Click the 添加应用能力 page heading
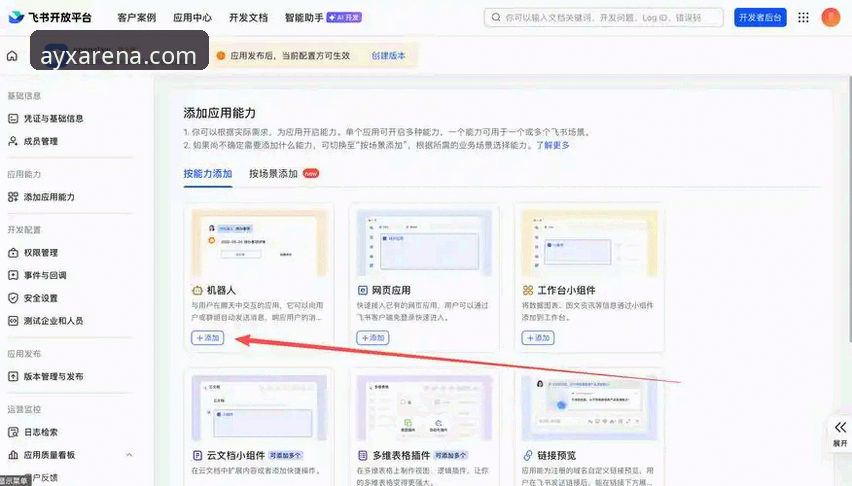The image size is (852, 486). coord(220,113)
